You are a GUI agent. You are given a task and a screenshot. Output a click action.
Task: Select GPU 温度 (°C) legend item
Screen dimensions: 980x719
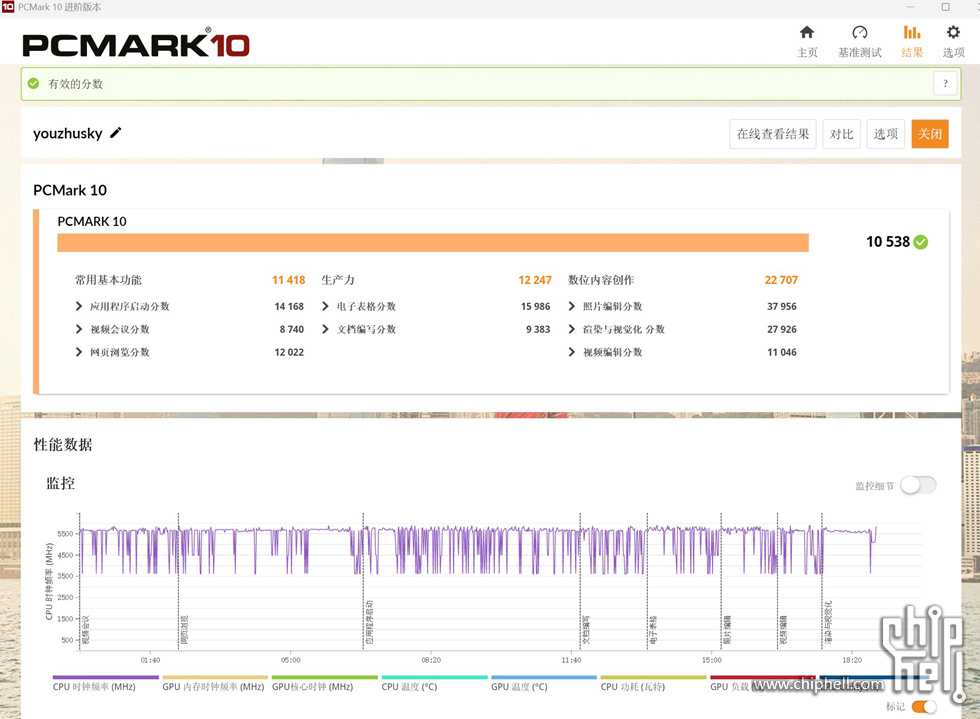544,684
